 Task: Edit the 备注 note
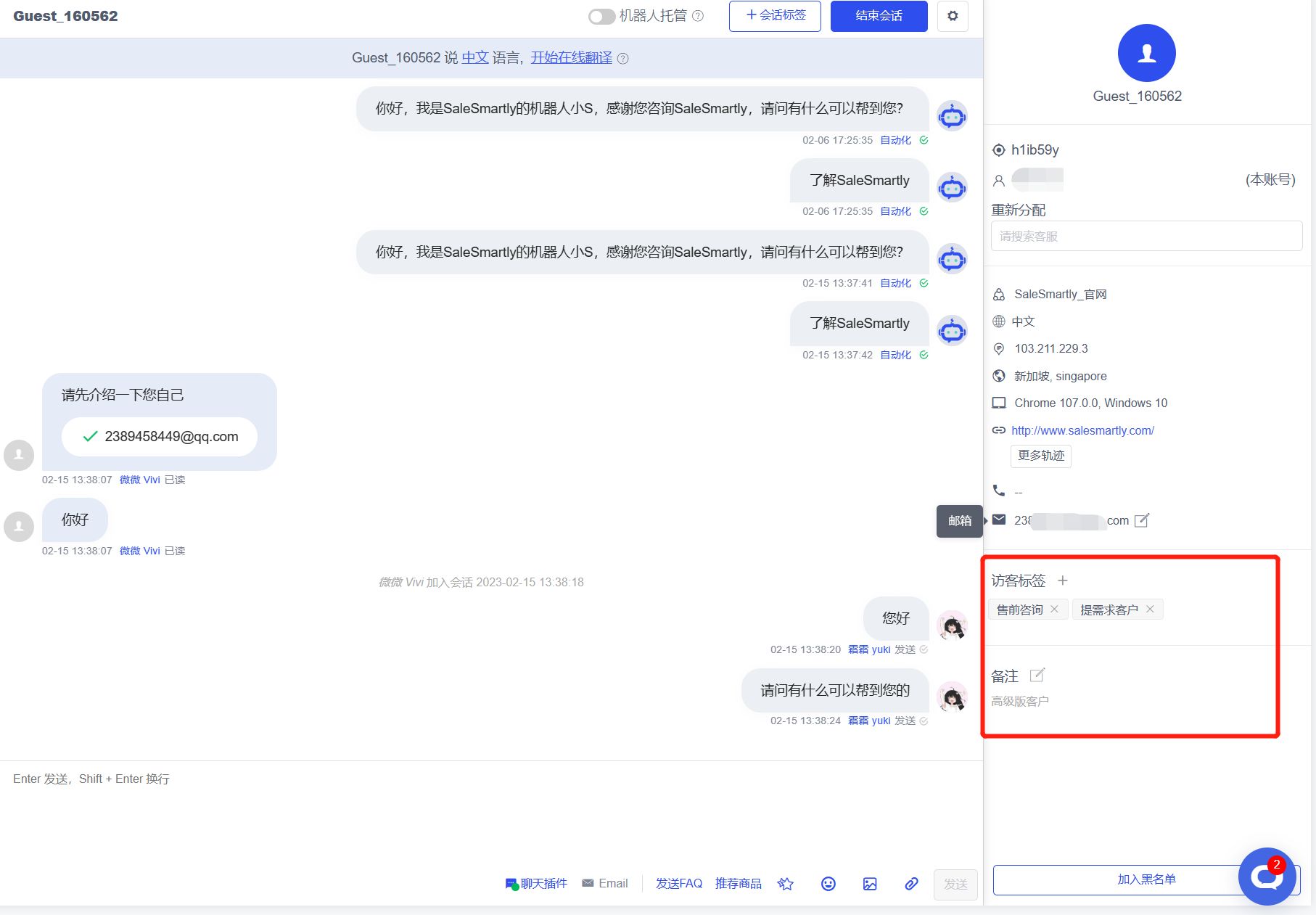point(1037,676)
